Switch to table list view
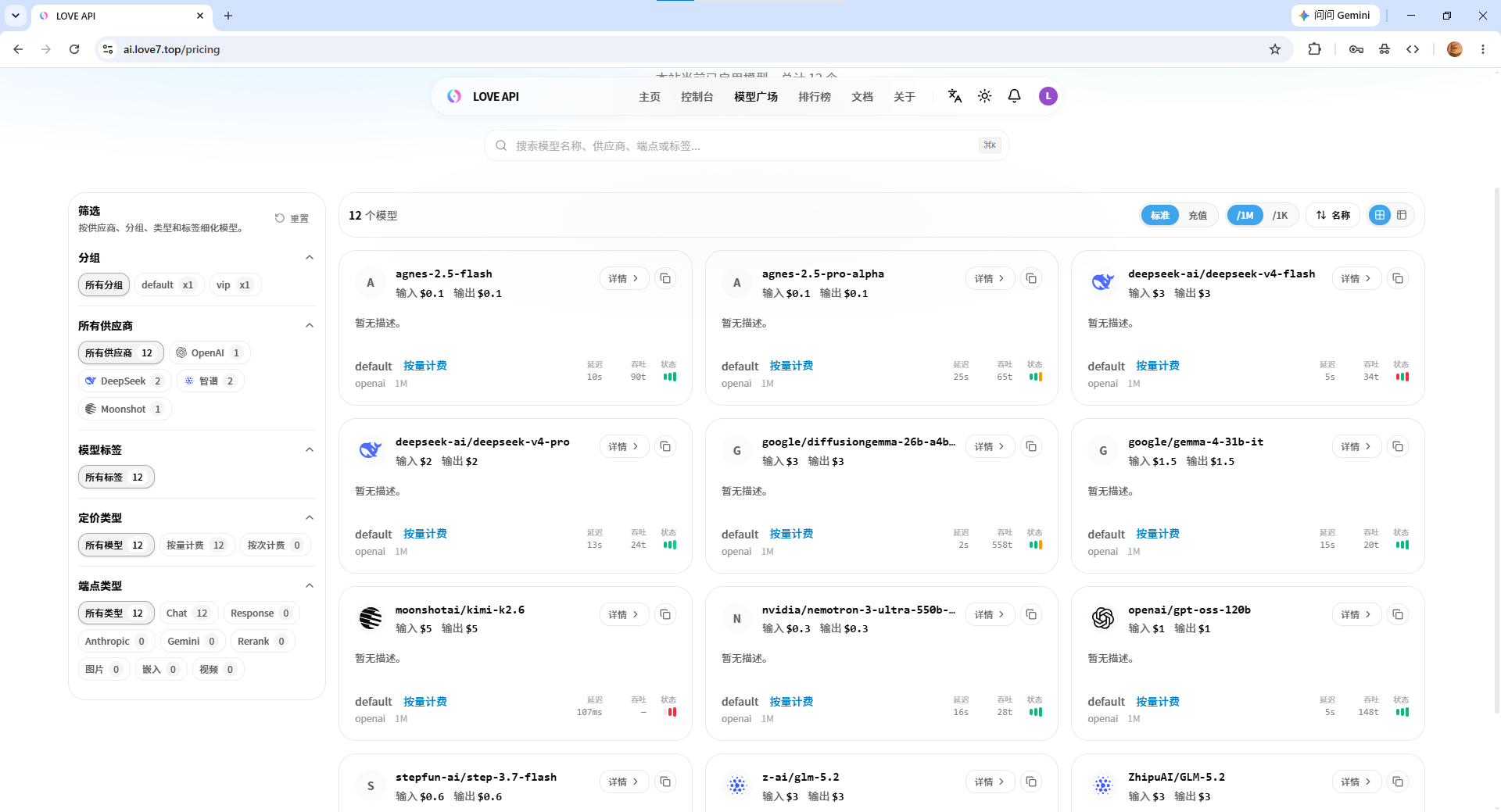1501x812 pixels. coord(1402,215)
